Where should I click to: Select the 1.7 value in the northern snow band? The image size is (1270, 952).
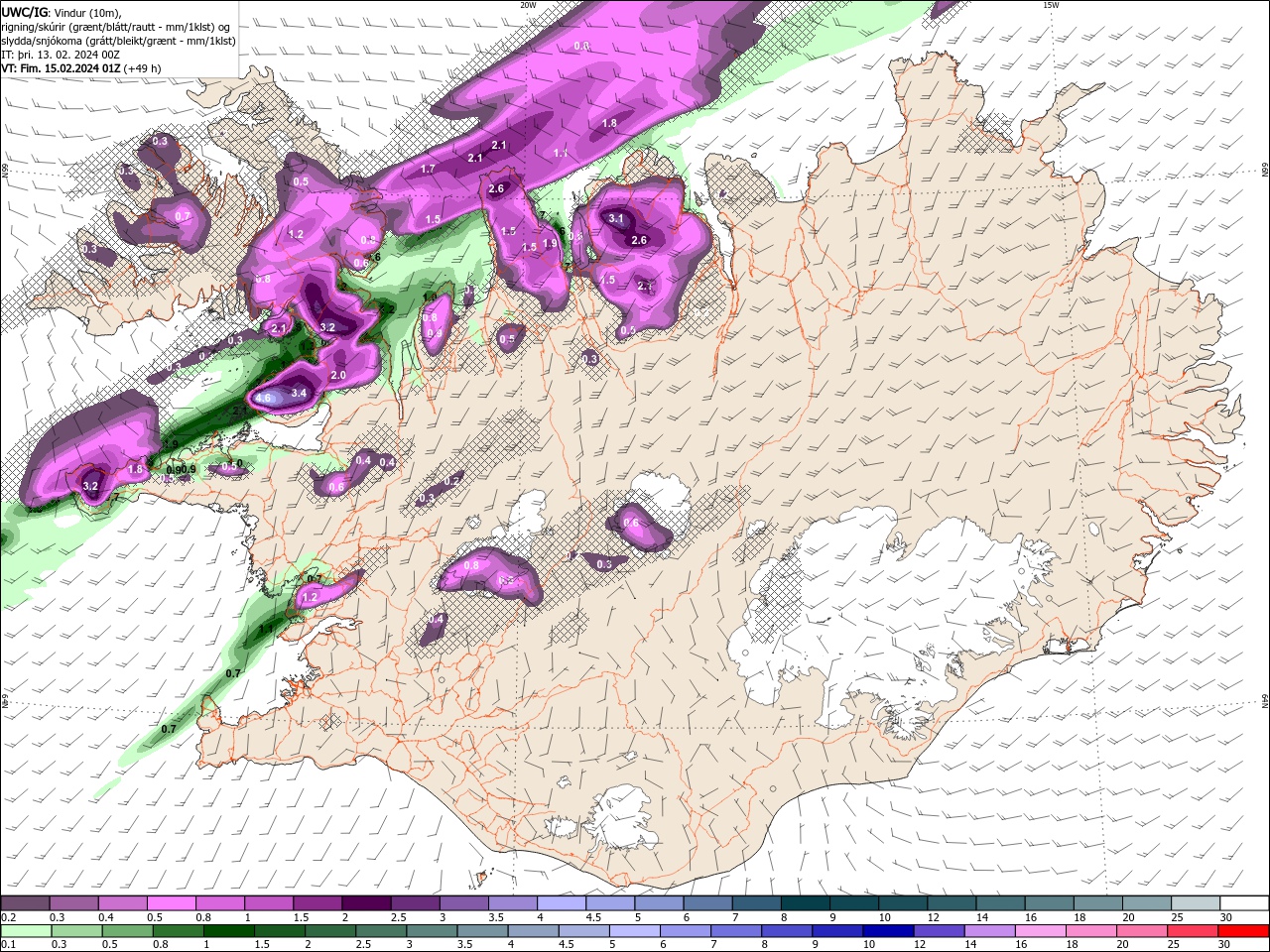[x=428, y=169]
